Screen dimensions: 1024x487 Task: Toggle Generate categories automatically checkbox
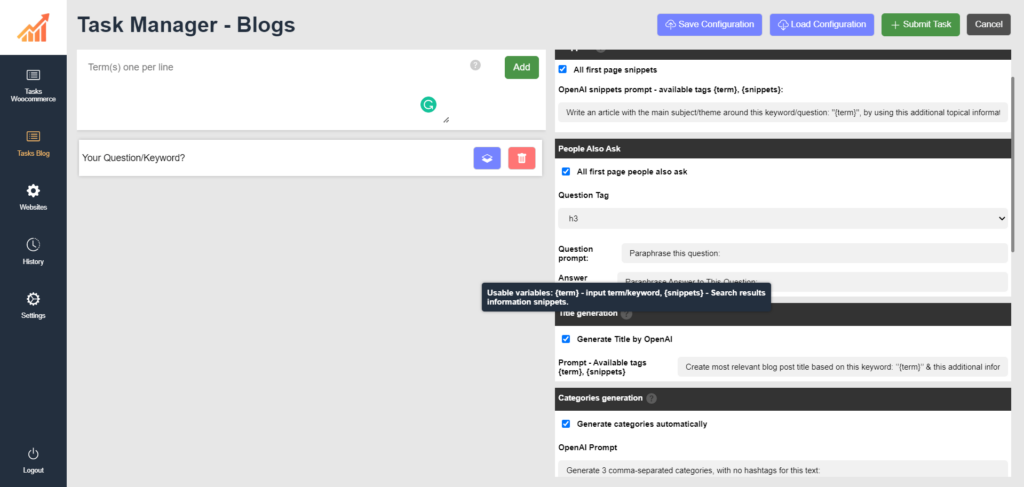click(x=566, y=423)
